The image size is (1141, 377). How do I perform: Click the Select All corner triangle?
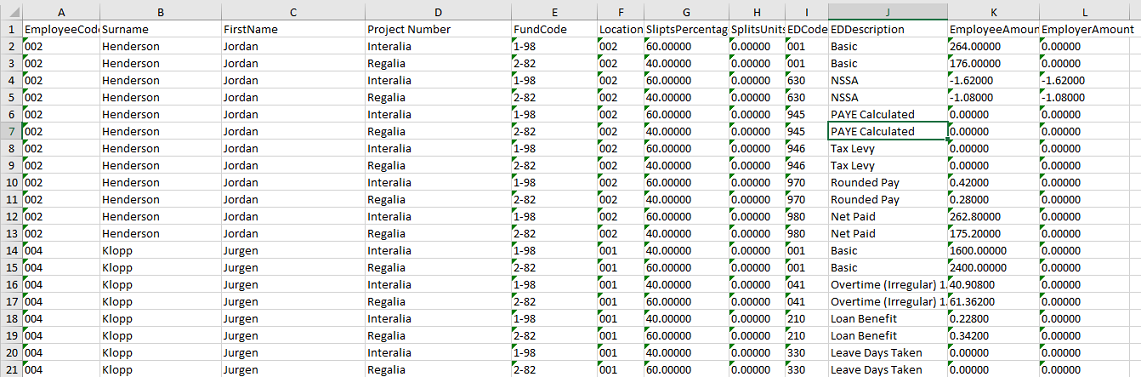point(12,11)
